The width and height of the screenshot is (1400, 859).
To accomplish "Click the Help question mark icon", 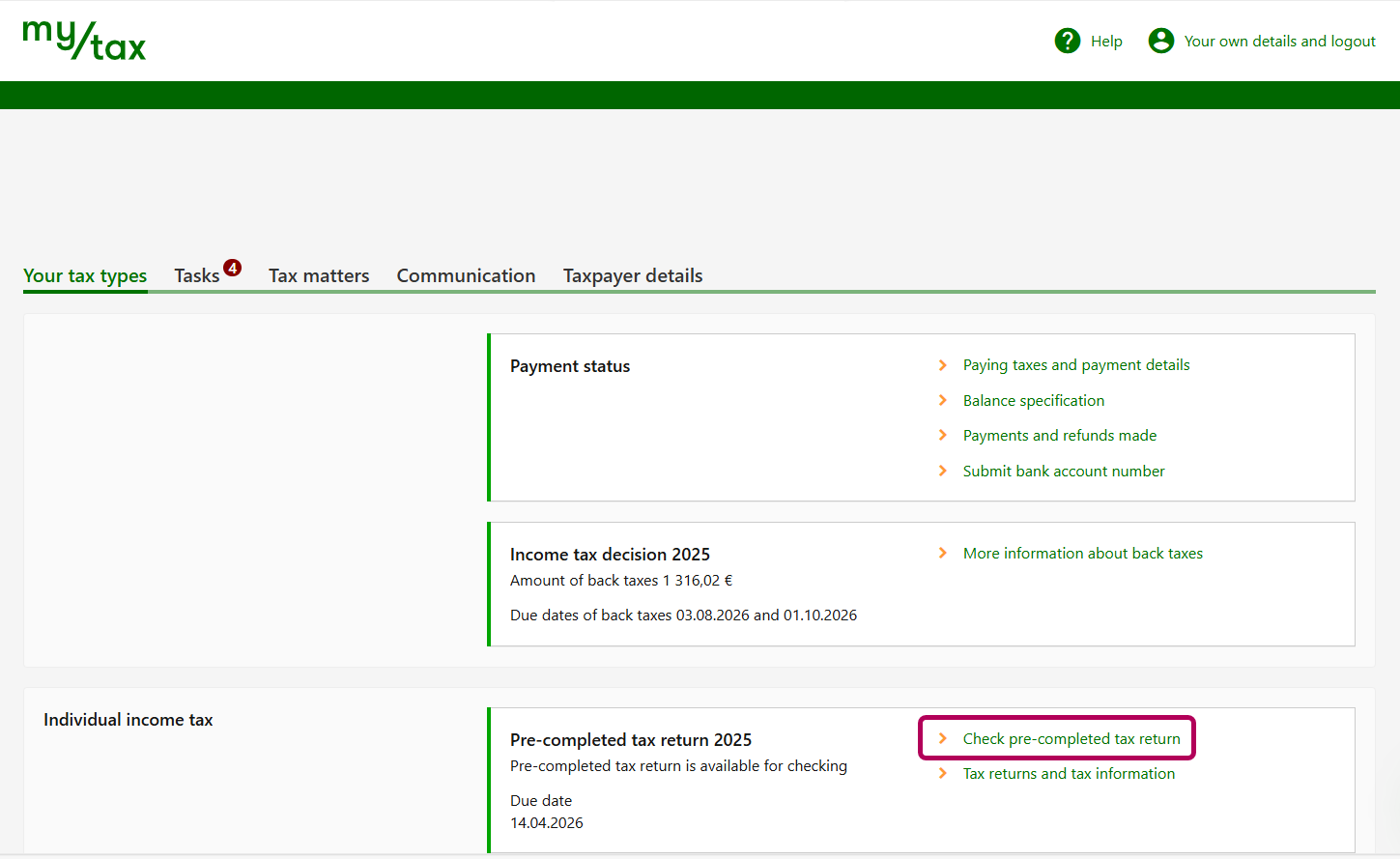I will 1067,41.
